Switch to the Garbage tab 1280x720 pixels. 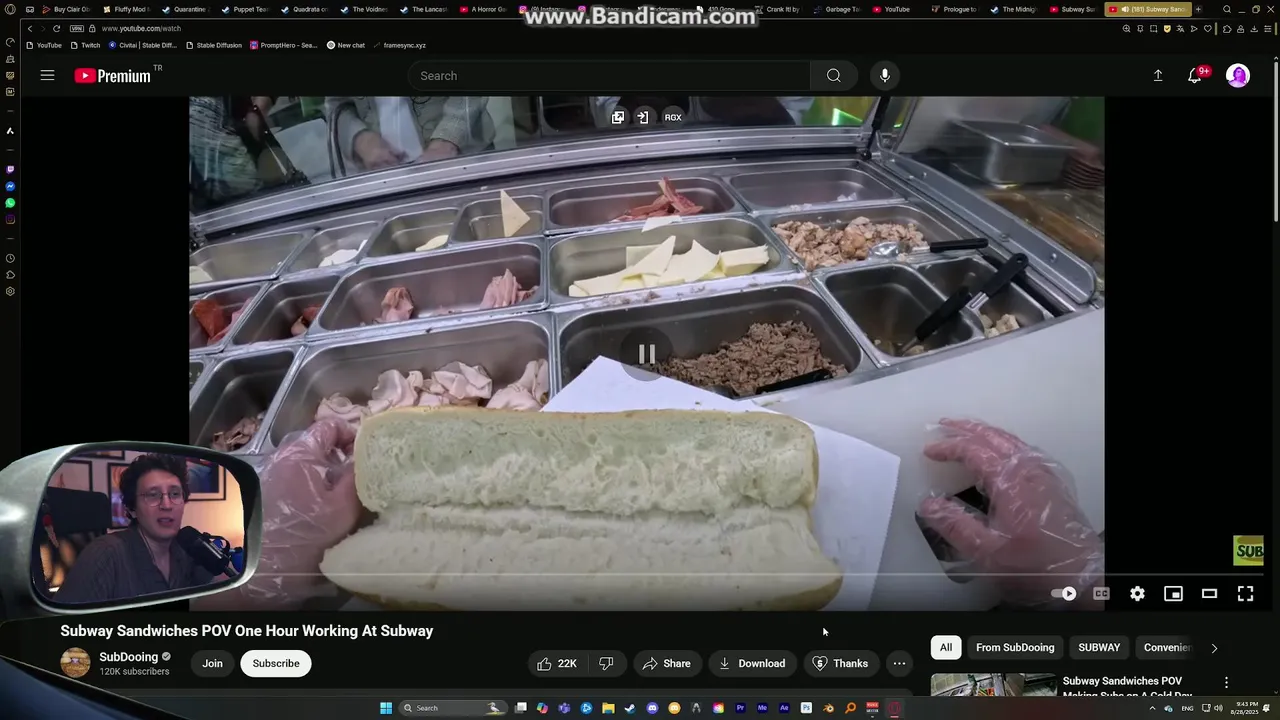pos(838,9)
